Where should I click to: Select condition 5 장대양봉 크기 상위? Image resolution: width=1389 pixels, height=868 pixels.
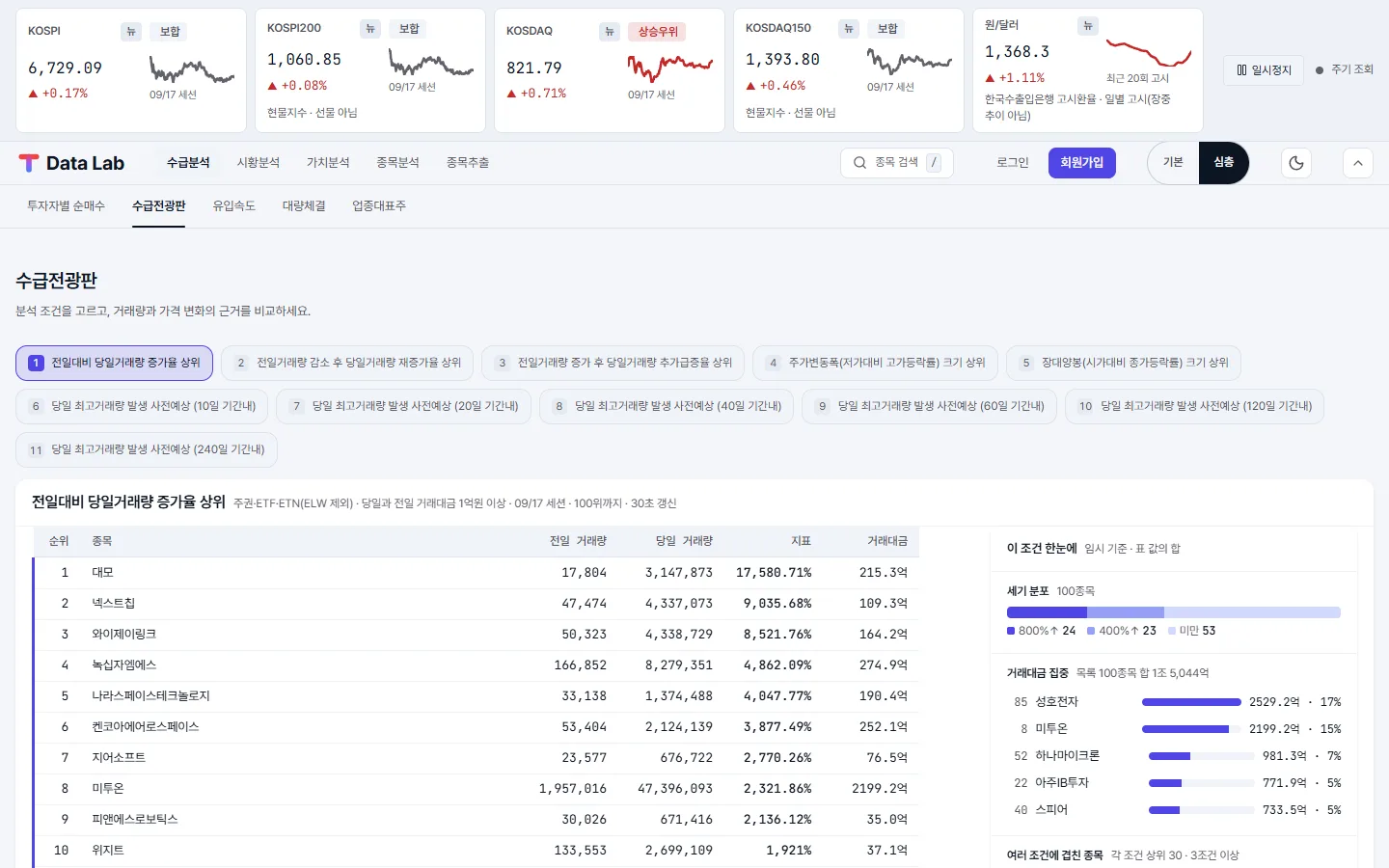point(1124,363)
